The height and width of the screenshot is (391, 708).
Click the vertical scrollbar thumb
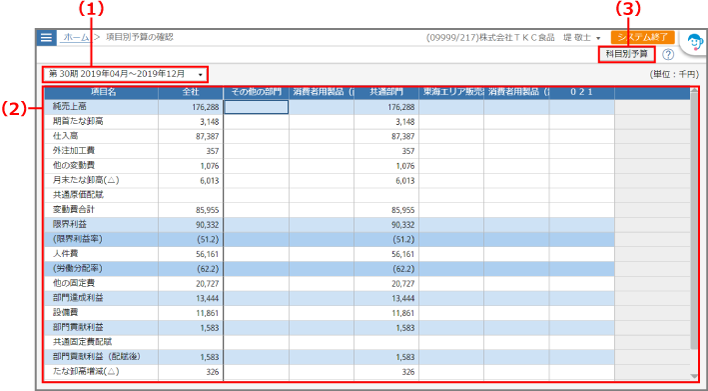(694, 221)
